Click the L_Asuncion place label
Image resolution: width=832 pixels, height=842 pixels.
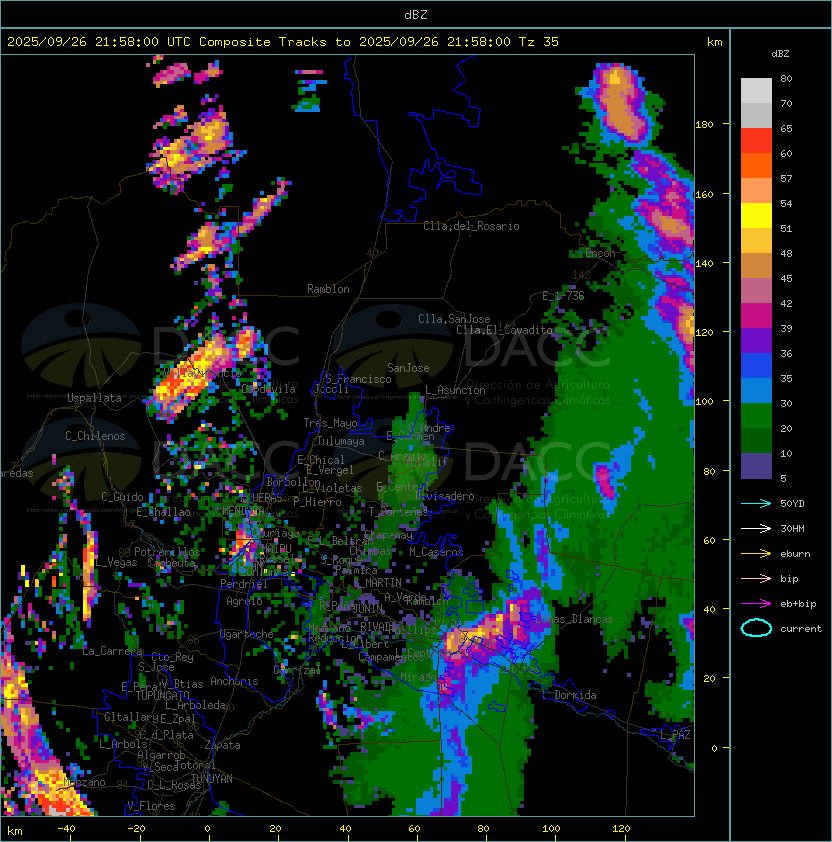pyautogui.click(x=455, y=390)
